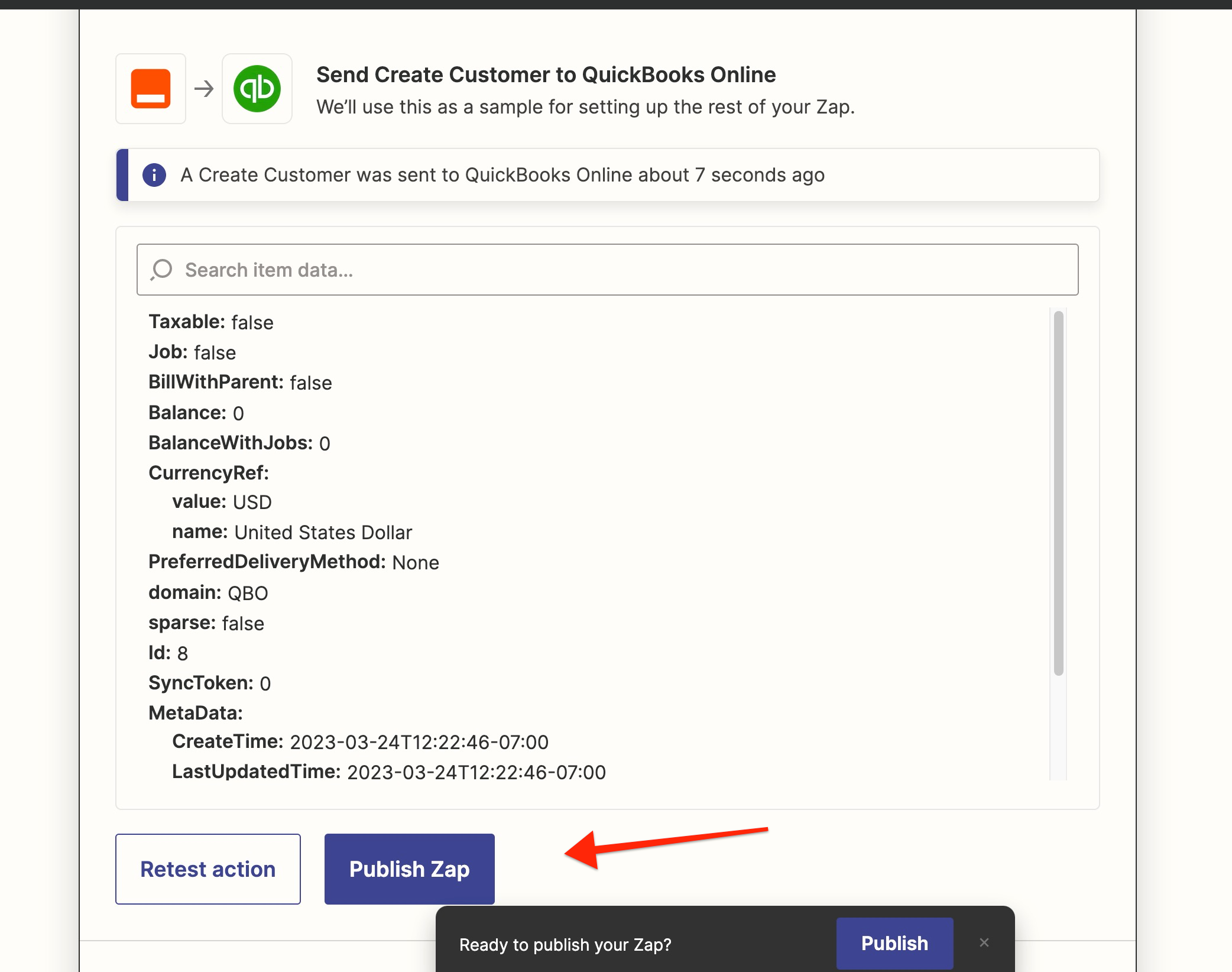Screen dimensions: 1232x972
Task: Click the search magnifier icon
Action: coord(161,270)
